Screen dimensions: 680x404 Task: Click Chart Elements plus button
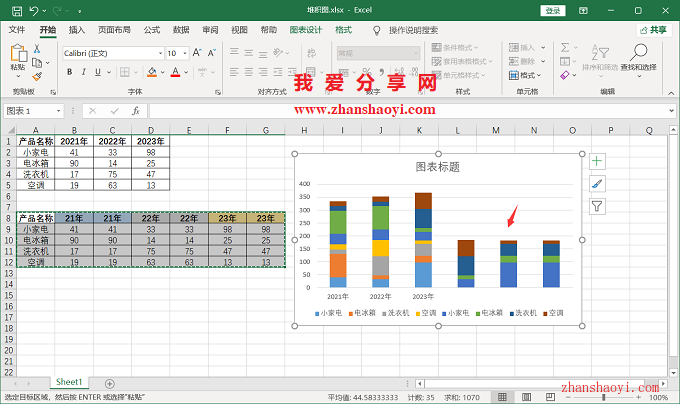pos(597,161)
